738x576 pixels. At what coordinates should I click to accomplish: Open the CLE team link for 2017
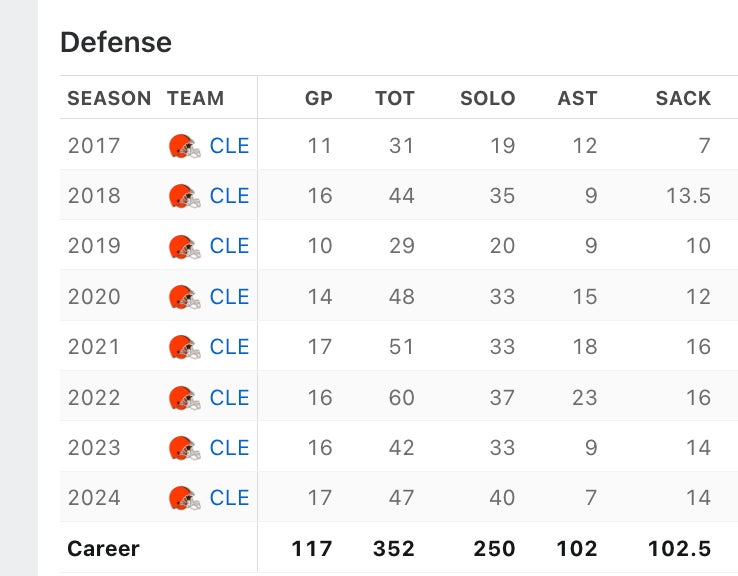tap(229, 146)
